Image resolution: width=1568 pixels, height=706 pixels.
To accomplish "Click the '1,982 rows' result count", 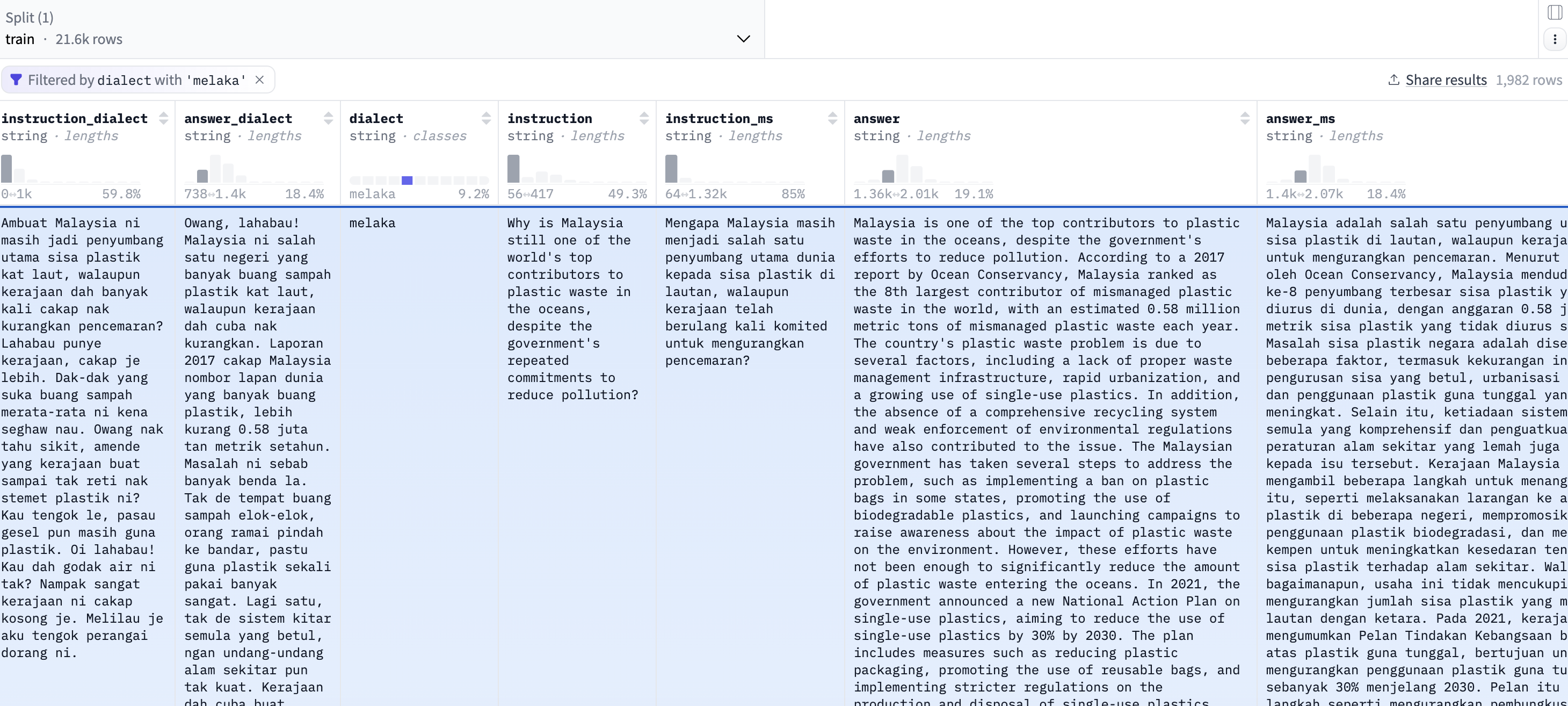I will tap(1528, 80).
